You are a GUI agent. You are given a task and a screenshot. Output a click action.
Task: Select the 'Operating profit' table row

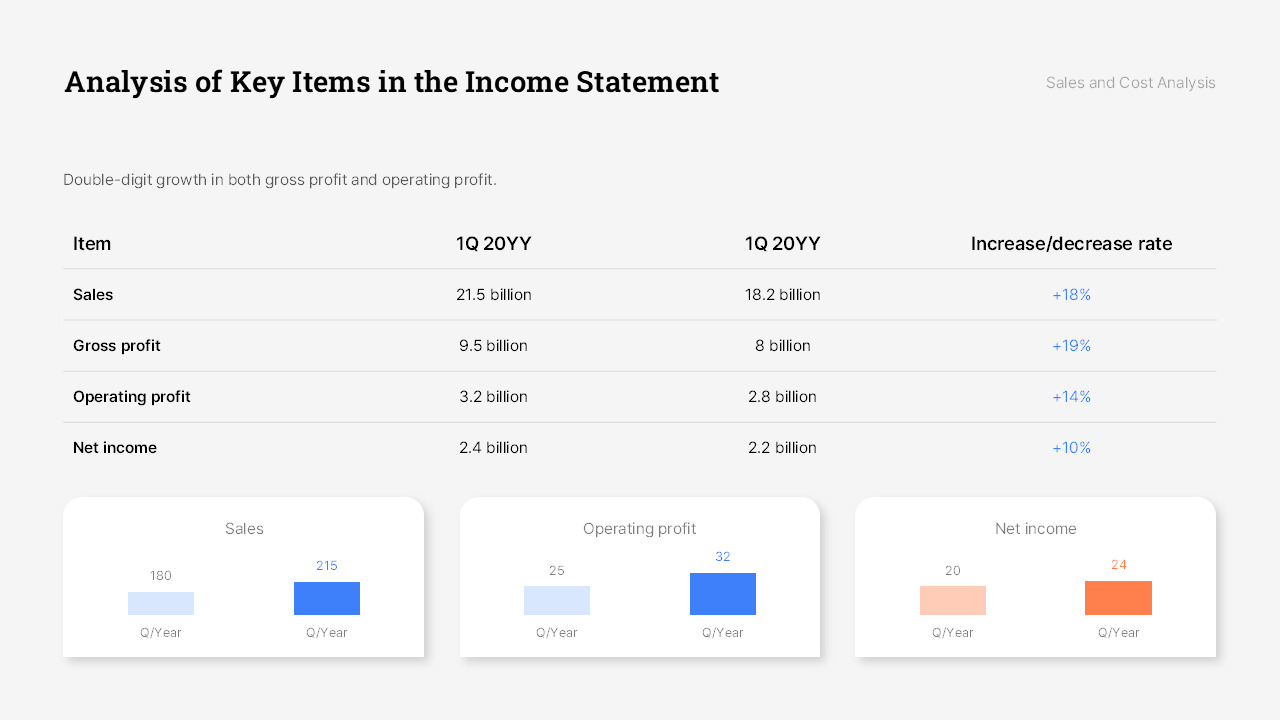click(640, 396)
